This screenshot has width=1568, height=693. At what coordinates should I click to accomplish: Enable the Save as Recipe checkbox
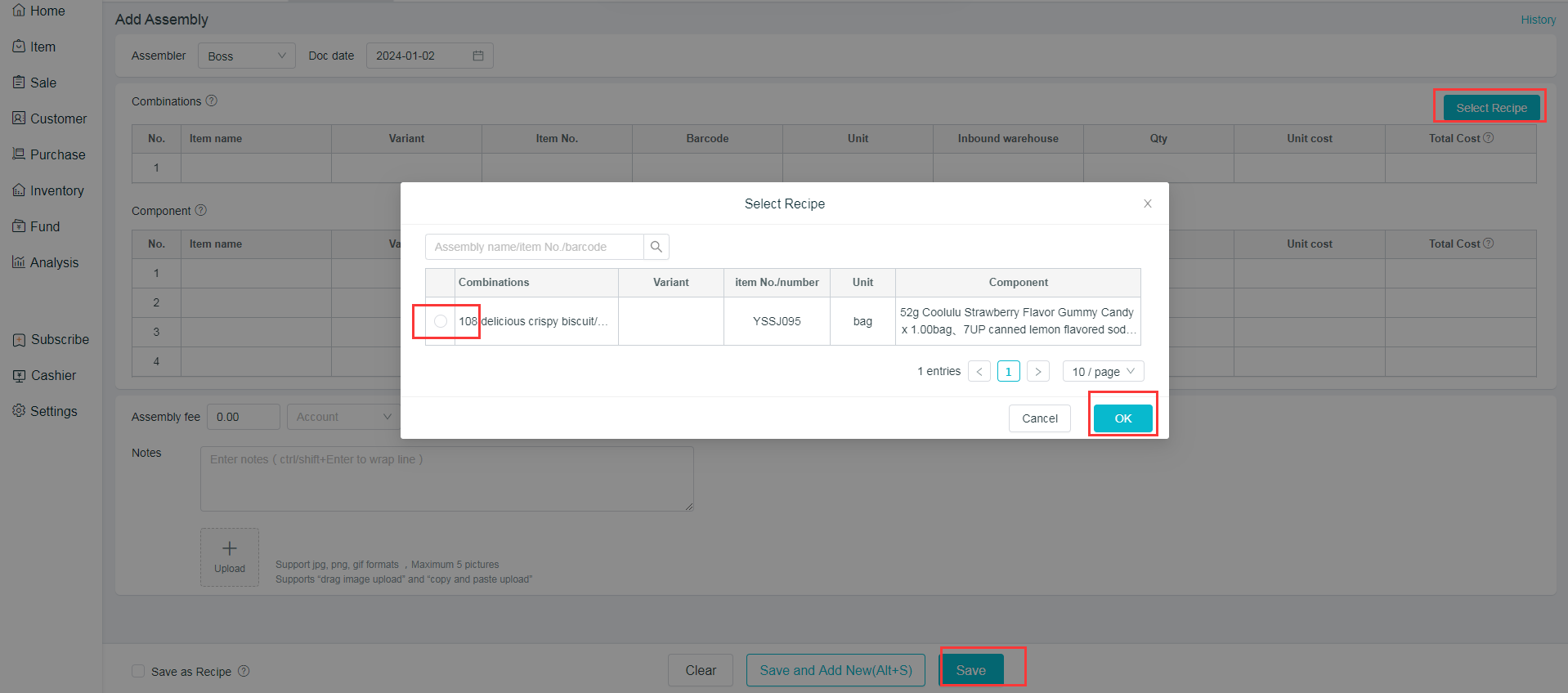coord(138,671)
